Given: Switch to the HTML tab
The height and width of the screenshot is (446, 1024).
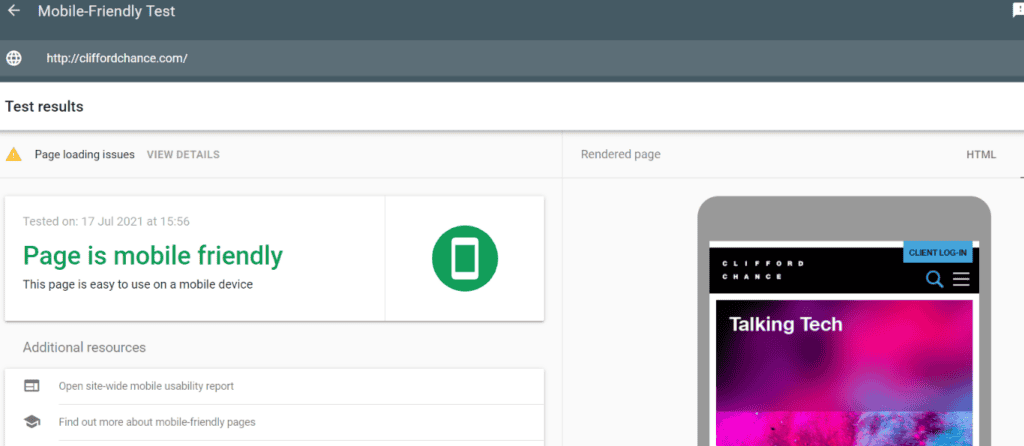Looking at the screenshot, I should [x=981, y=155].
